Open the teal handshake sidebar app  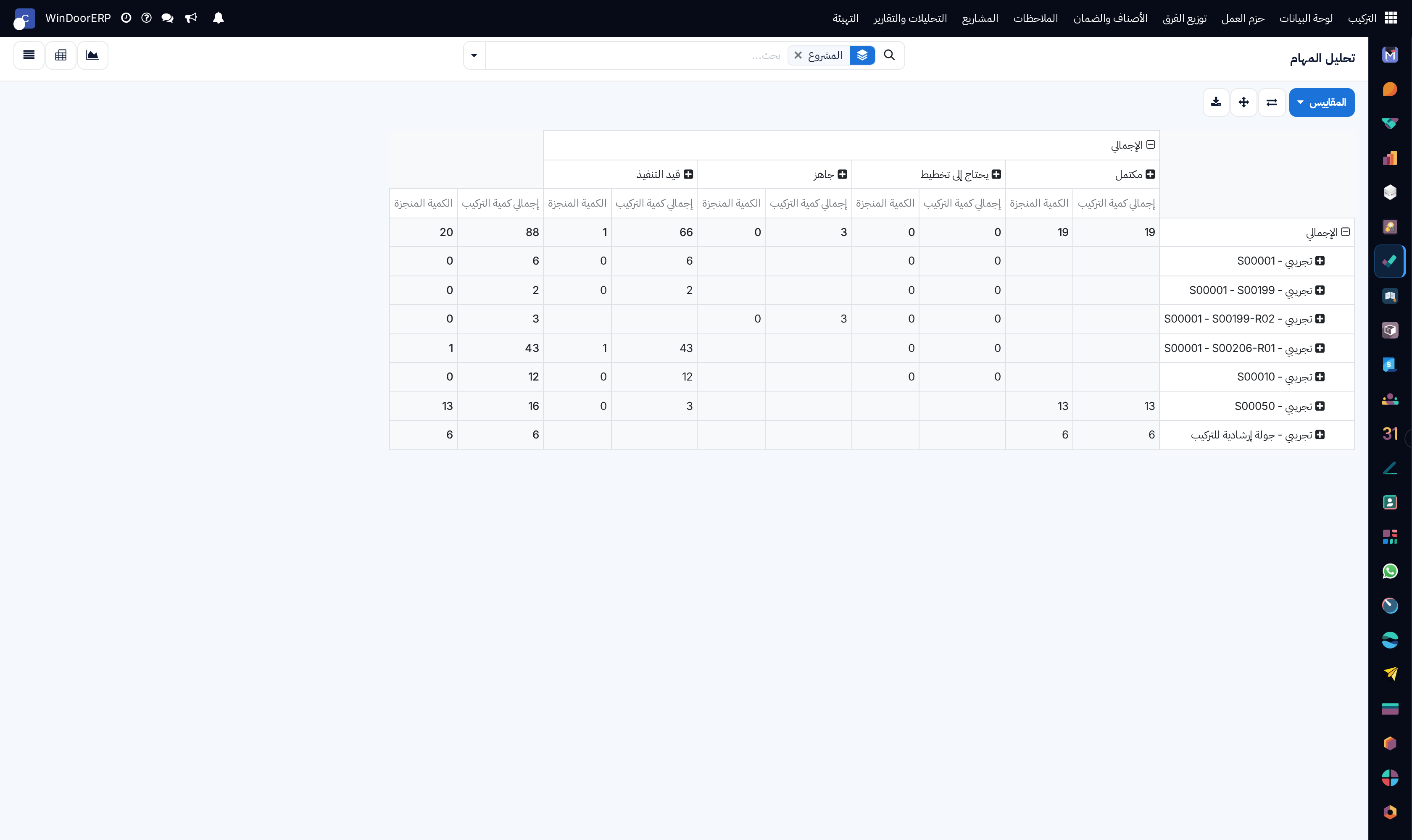(1390, 123)
